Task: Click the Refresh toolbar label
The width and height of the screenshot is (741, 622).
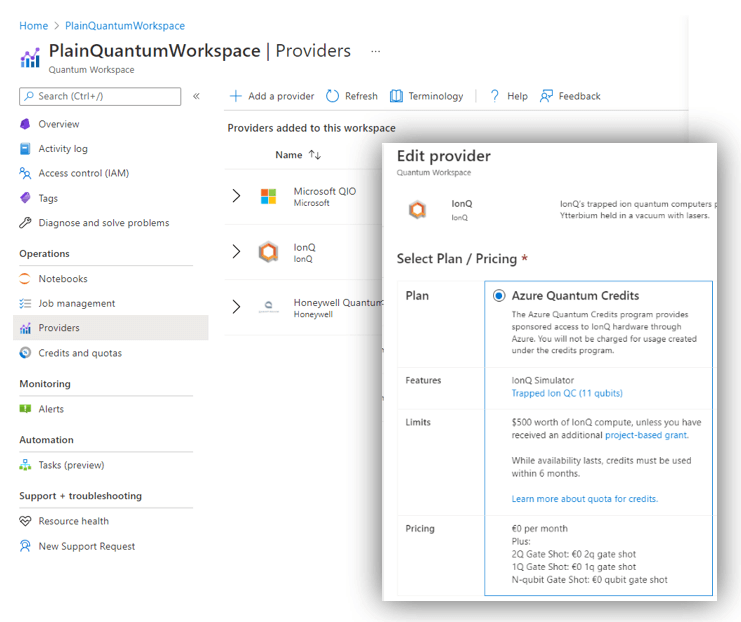Action: (361, 96)
